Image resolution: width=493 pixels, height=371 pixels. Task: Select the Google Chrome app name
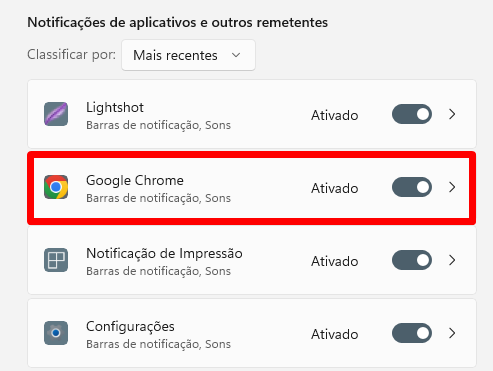135,181
